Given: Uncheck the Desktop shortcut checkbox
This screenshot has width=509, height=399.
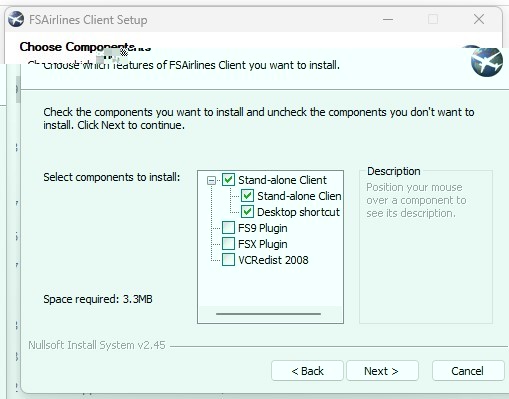Looking at the screenshot, I should (247, 212).
